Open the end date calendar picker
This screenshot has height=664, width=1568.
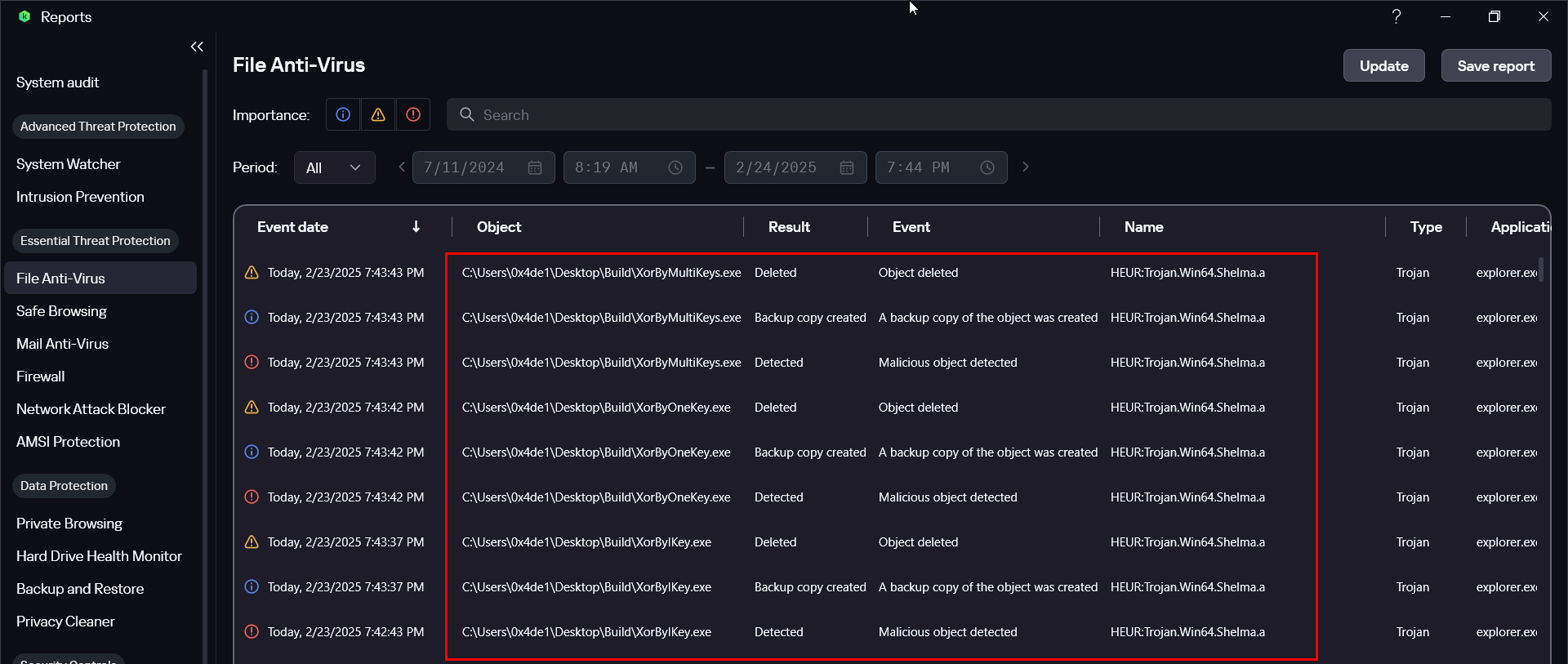click(x=847, y=167)
